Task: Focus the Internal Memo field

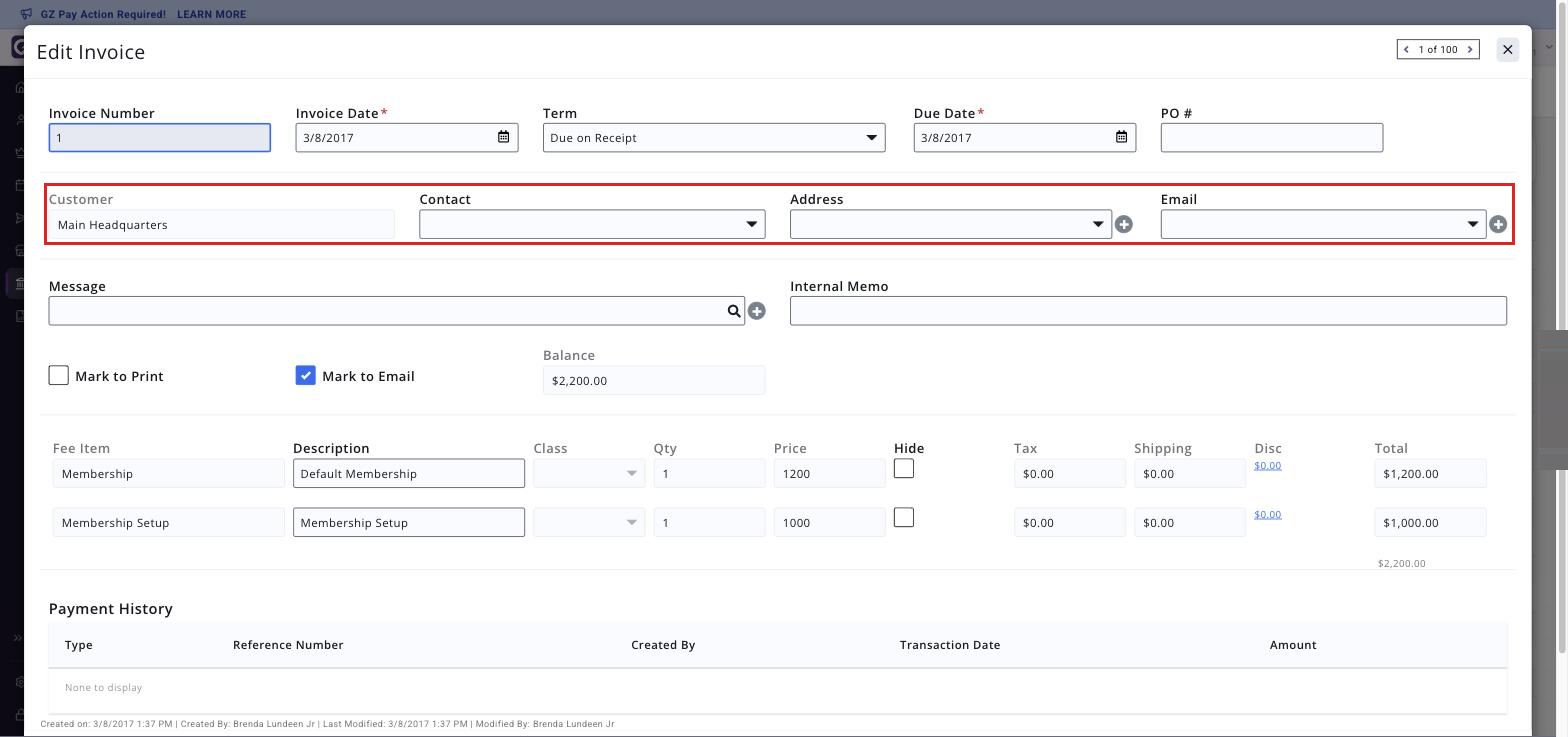Action: tap(1148, 311)
